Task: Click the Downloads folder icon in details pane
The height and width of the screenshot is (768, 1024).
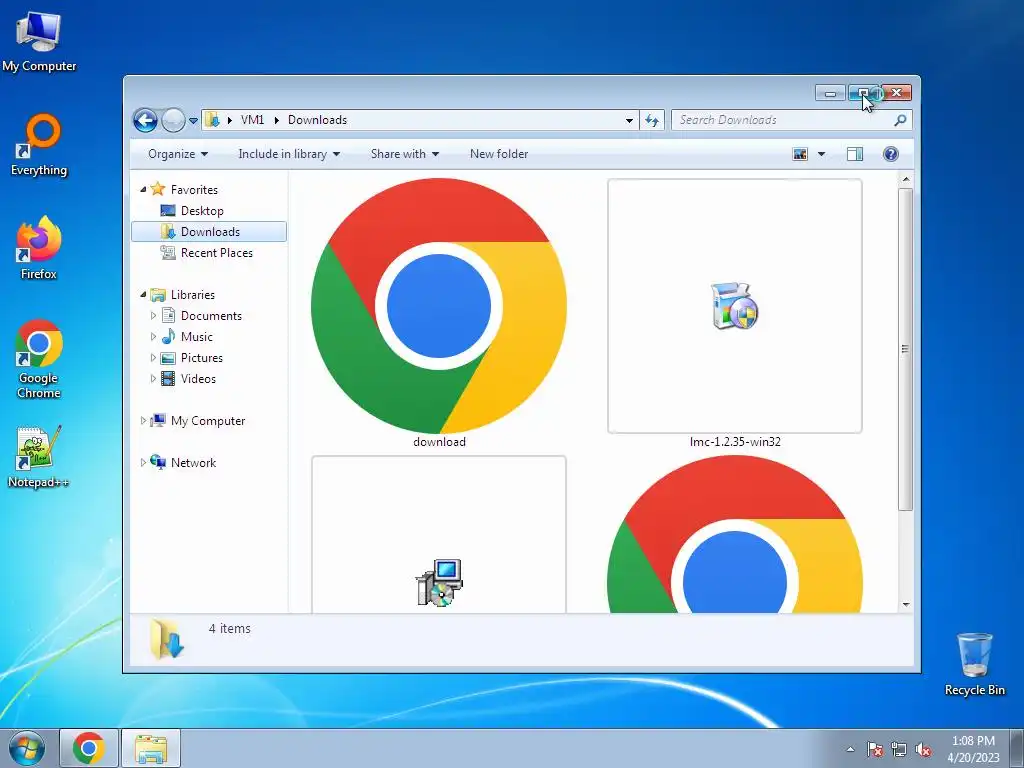Action: pos(167,639)
